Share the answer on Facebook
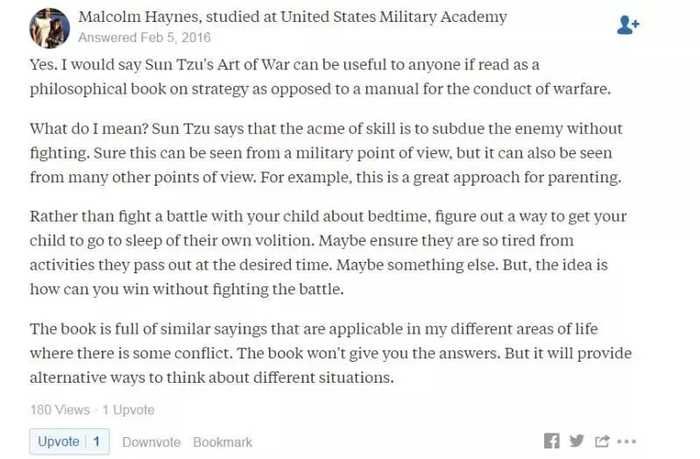 tap(551, 441)
